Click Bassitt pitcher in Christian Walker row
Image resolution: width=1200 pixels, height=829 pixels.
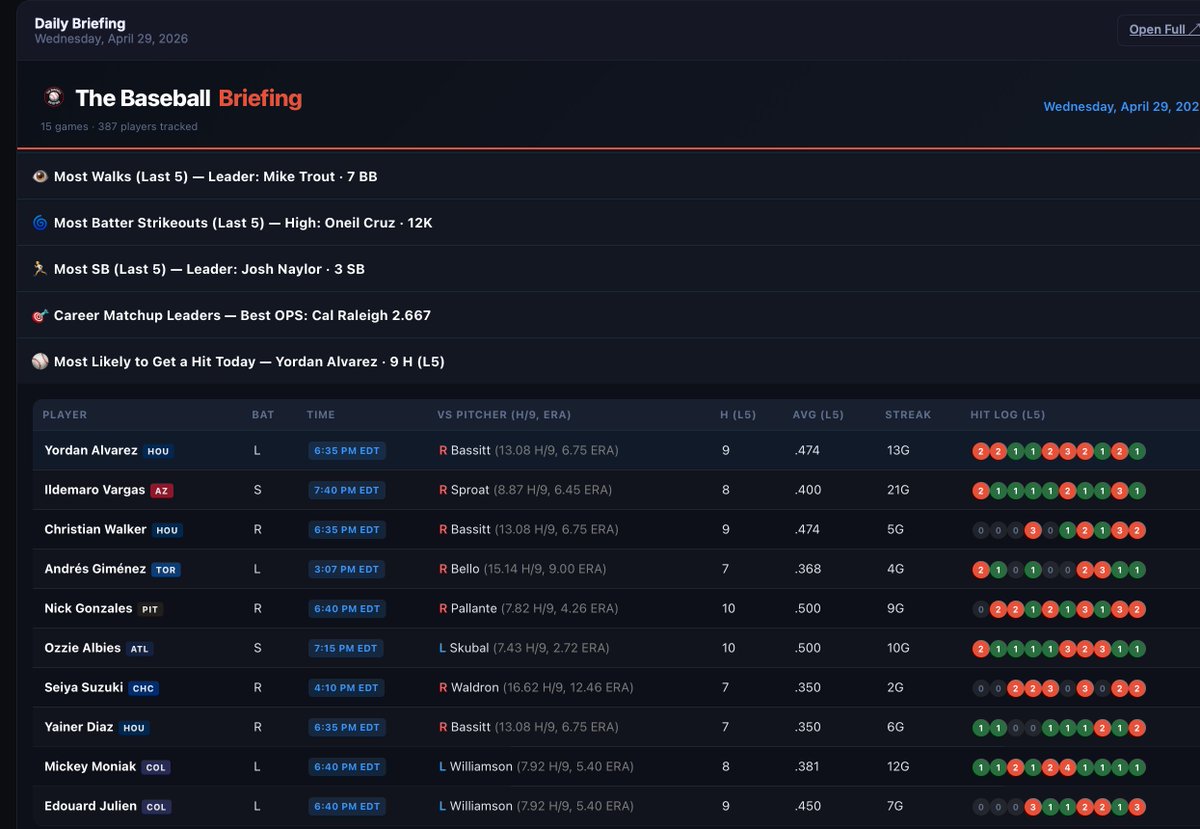point(529,529)
